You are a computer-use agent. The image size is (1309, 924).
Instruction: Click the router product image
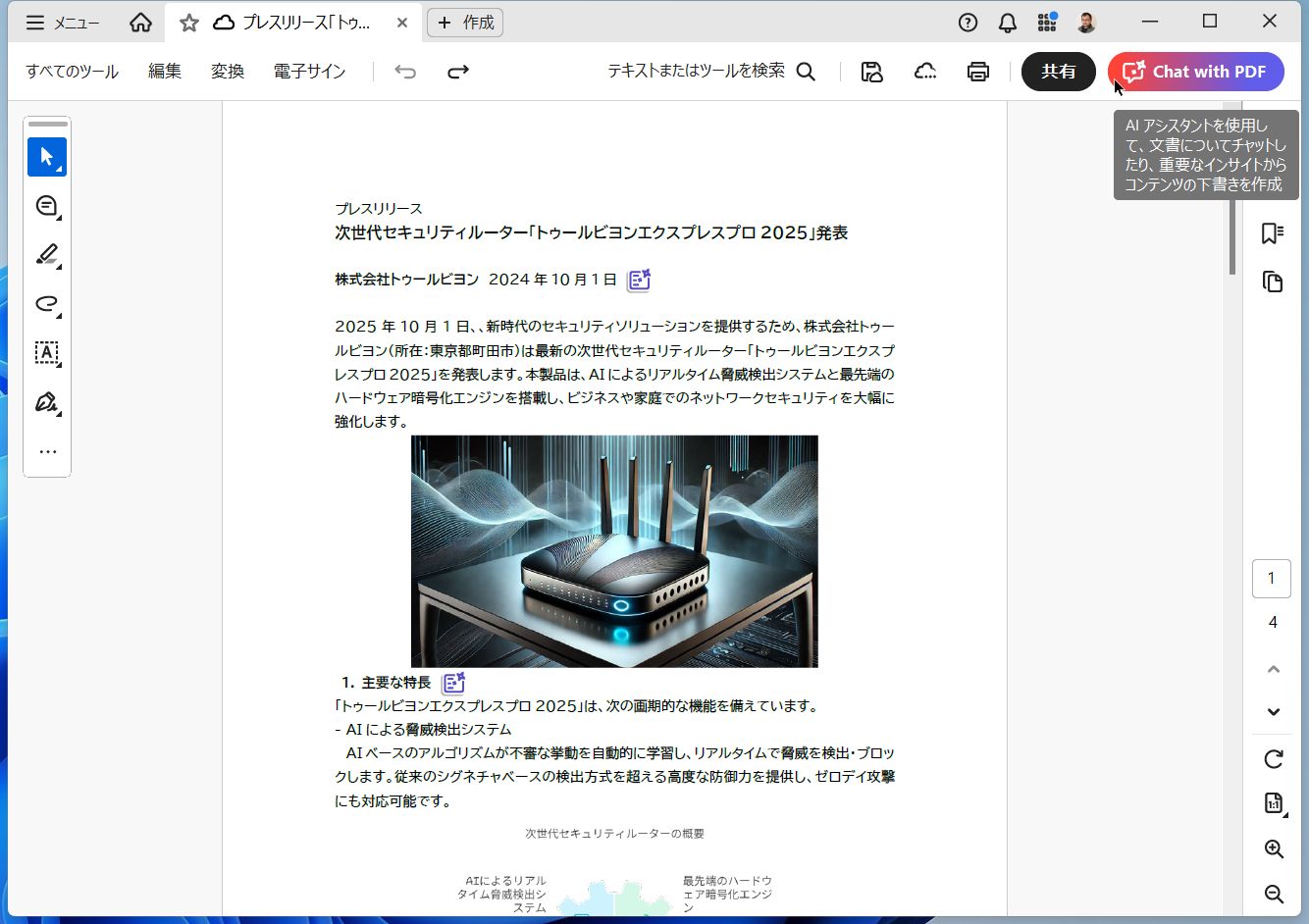[614, 551]
